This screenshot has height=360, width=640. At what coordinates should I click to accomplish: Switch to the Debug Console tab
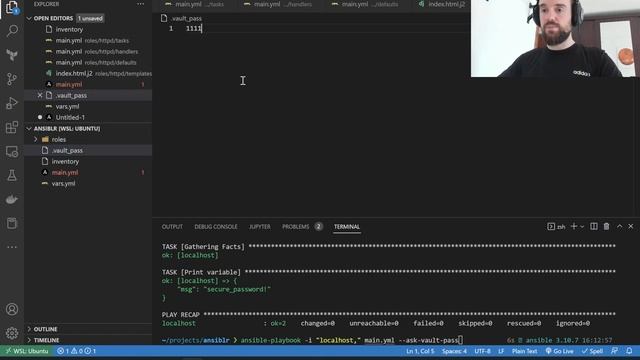[x=216, y=227]
